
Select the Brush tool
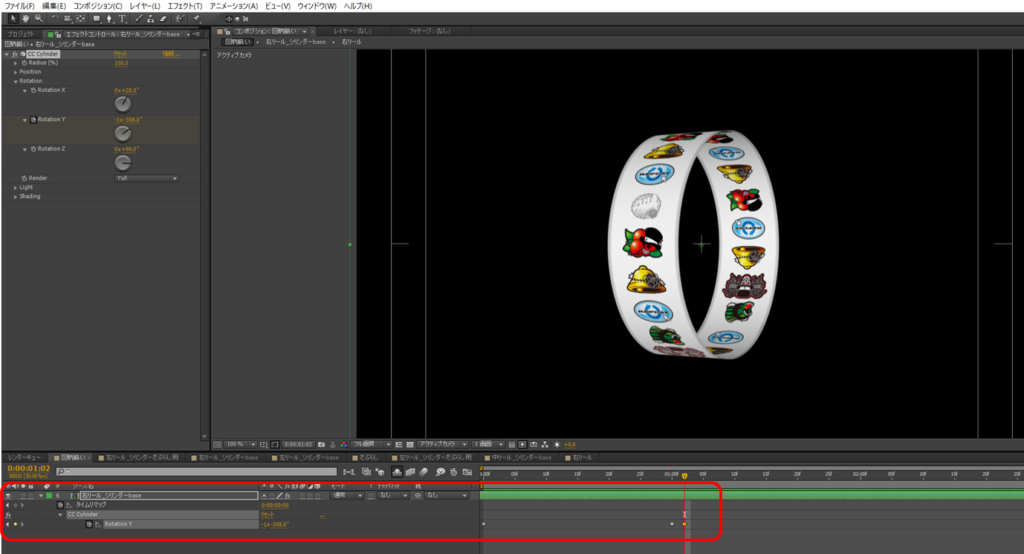point(138,18)
